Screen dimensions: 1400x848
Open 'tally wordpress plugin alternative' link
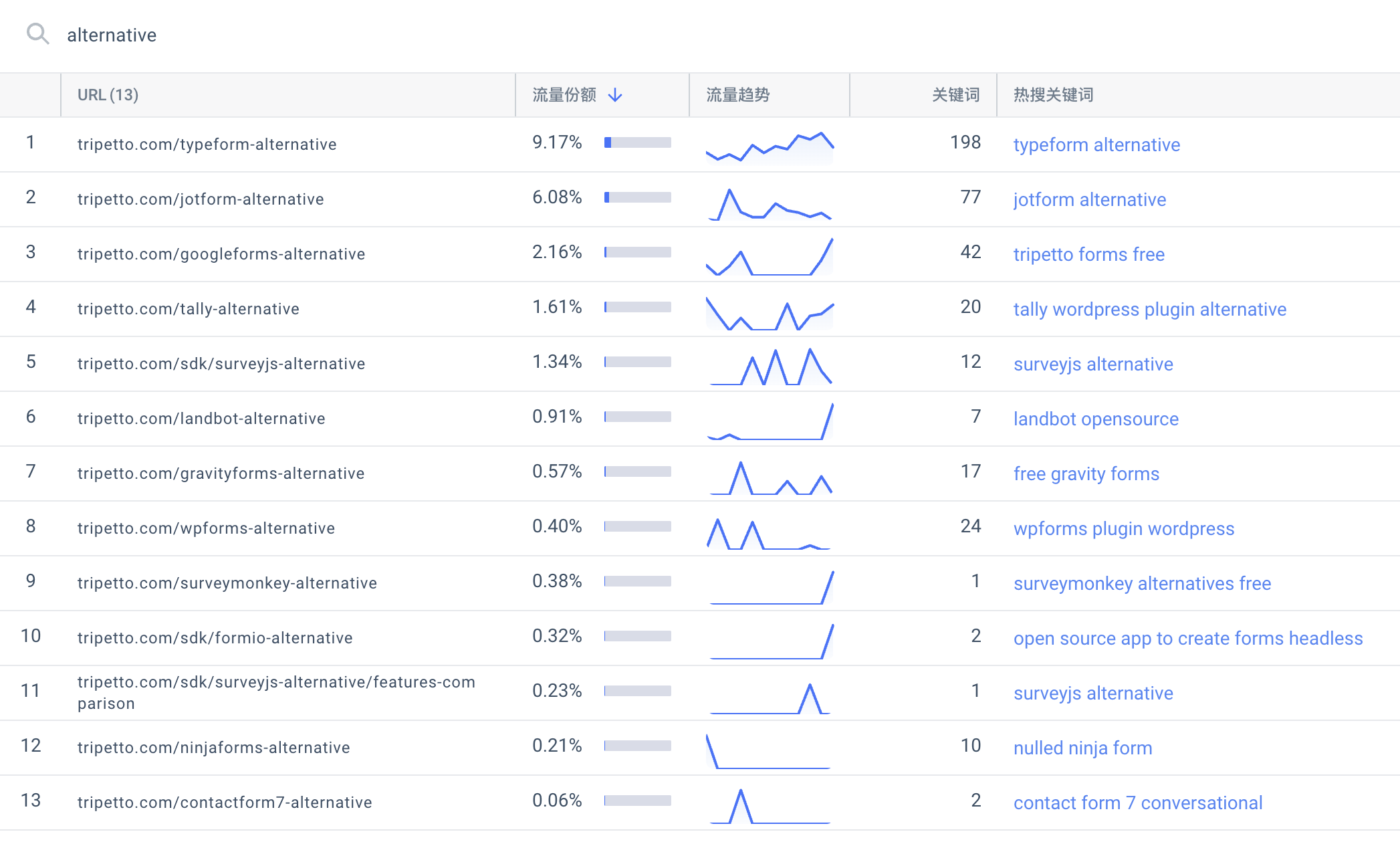[x=1149, y=309]
